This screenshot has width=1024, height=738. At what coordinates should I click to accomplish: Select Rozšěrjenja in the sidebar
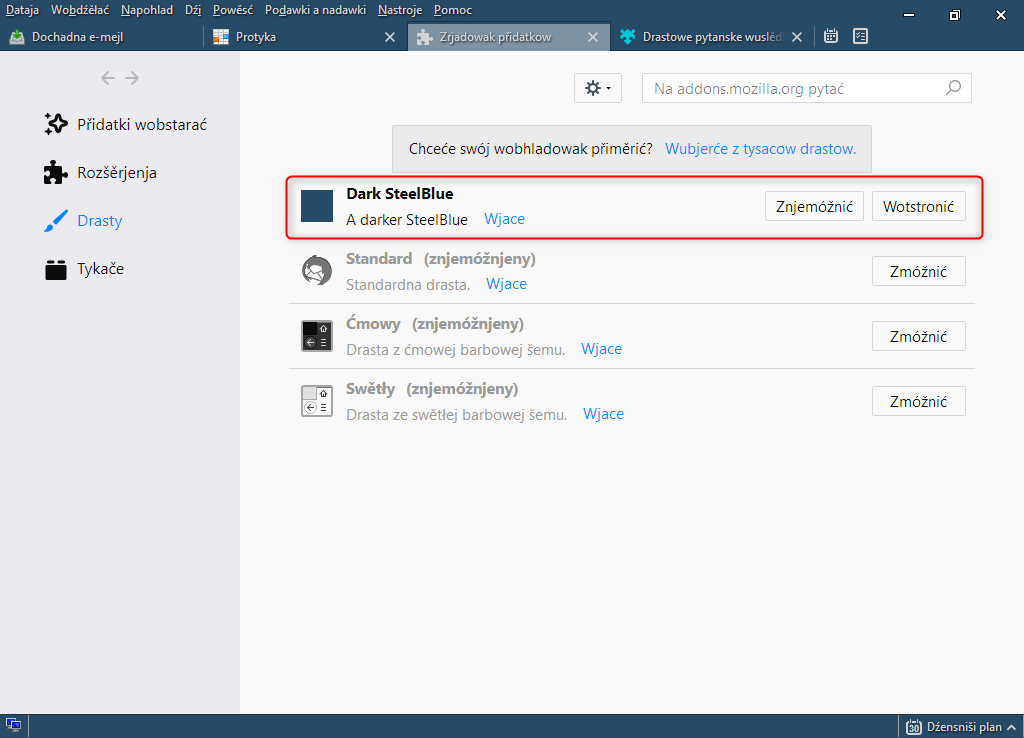click(116, 173)
